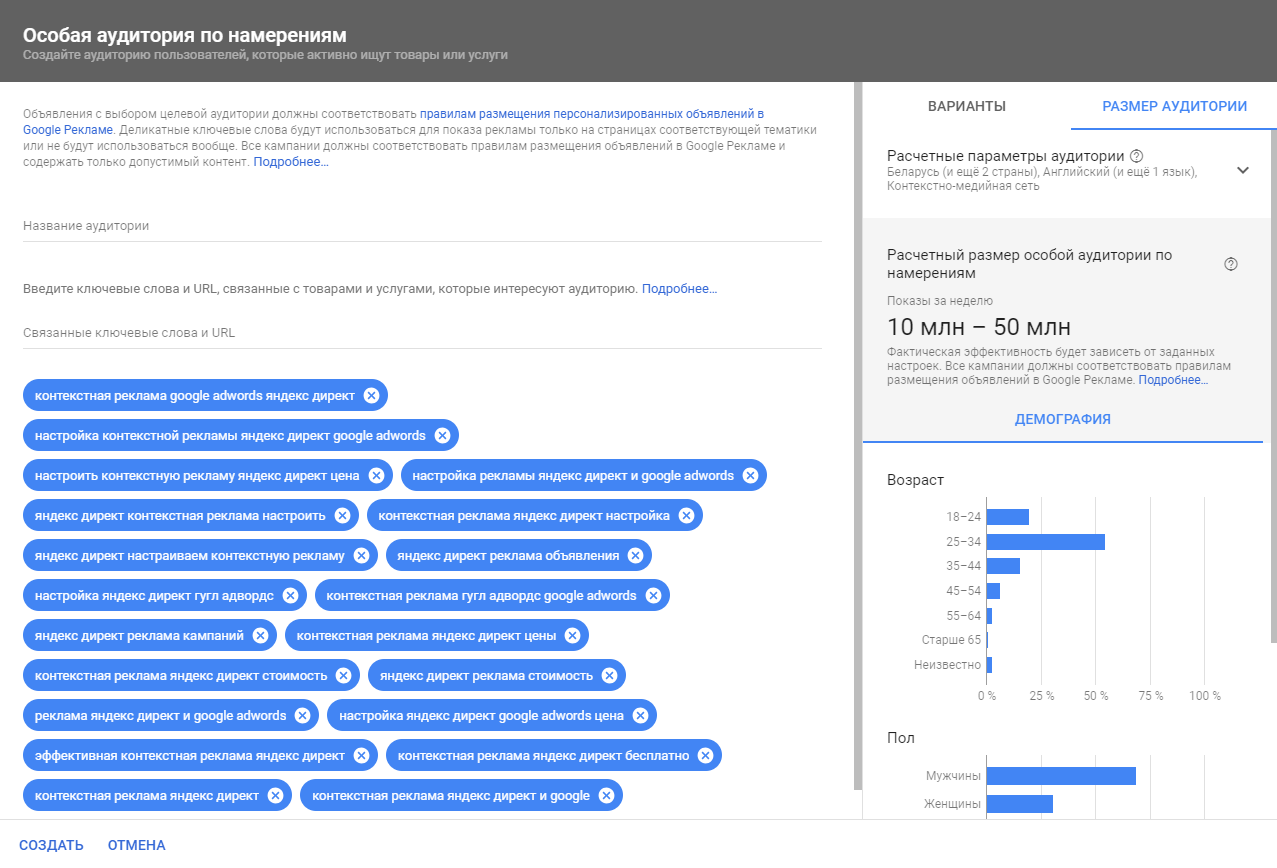Click the 35–44 age bar

pos(1003,566)
